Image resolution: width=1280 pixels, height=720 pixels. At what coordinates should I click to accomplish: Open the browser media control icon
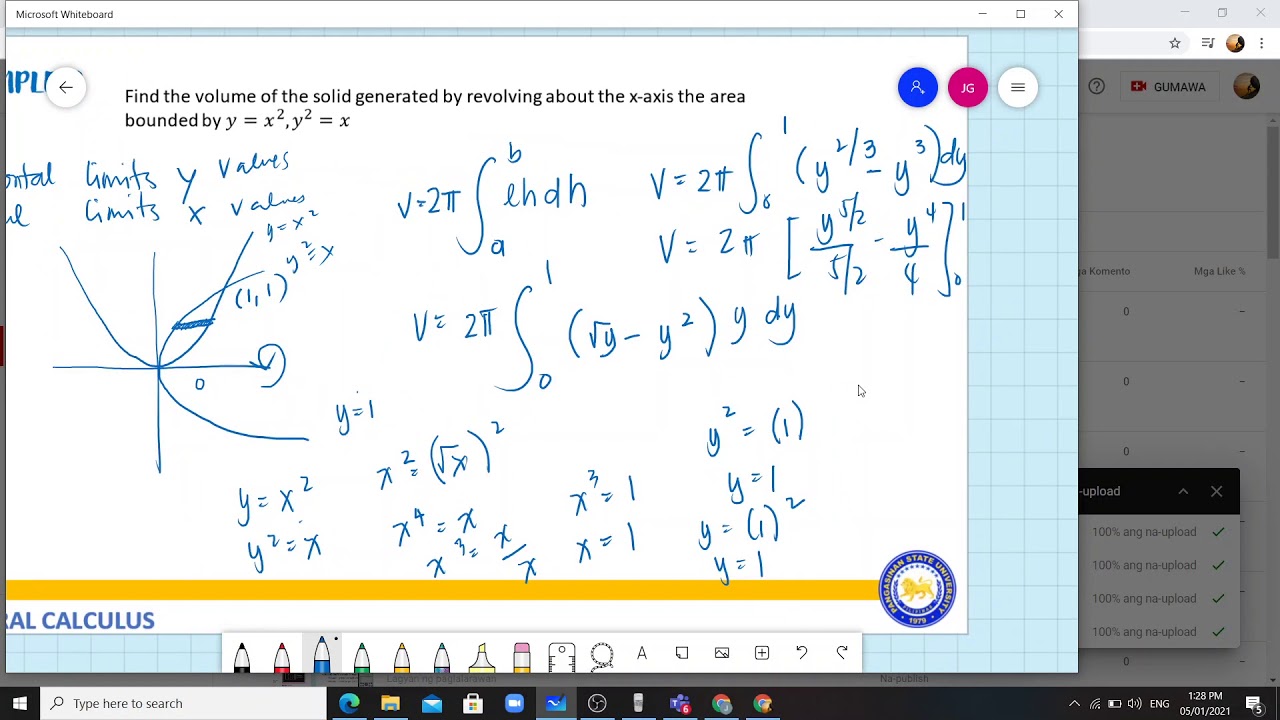tap(1208, 43)
